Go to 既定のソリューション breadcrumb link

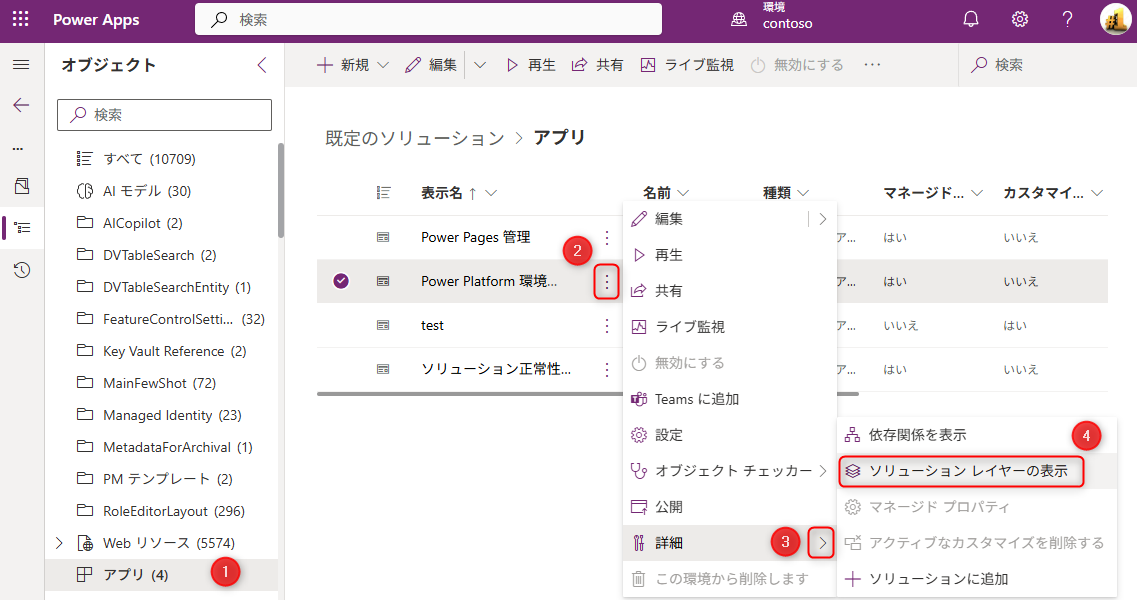[x=414, y=138]
